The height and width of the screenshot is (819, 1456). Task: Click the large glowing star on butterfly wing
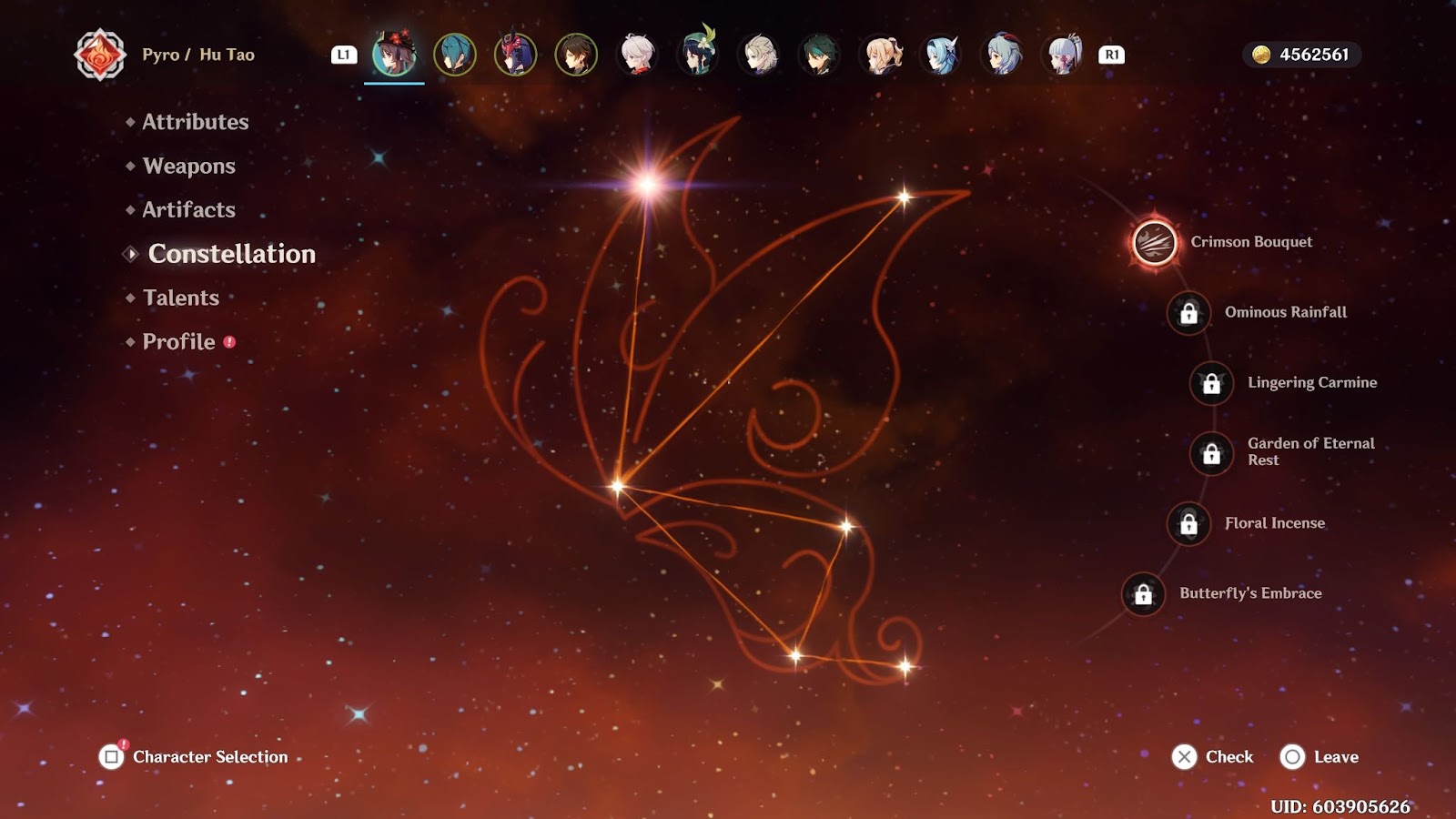648,185
